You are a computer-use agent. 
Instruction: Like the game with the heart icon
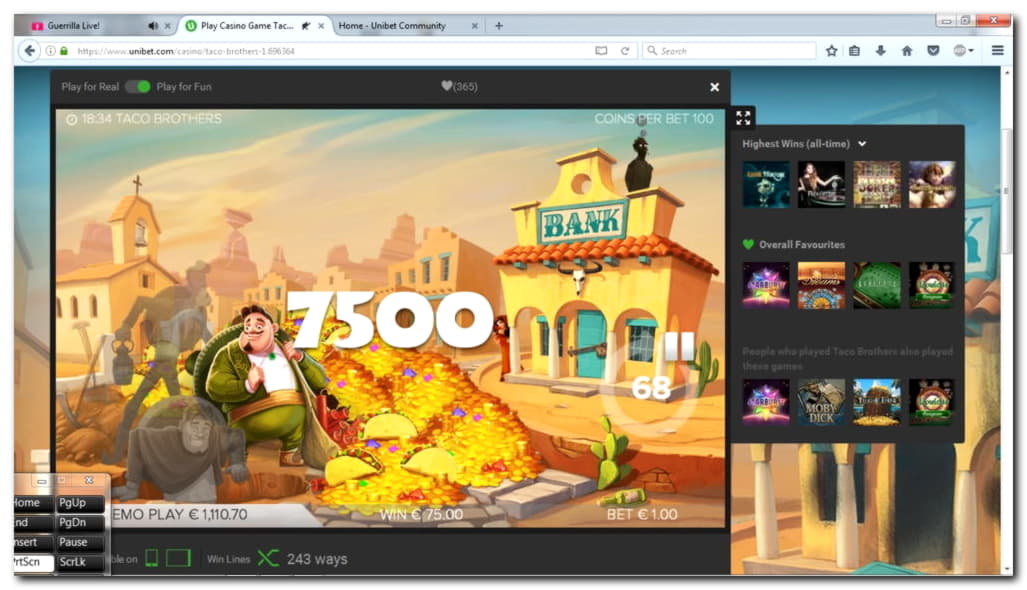point(447,86)
